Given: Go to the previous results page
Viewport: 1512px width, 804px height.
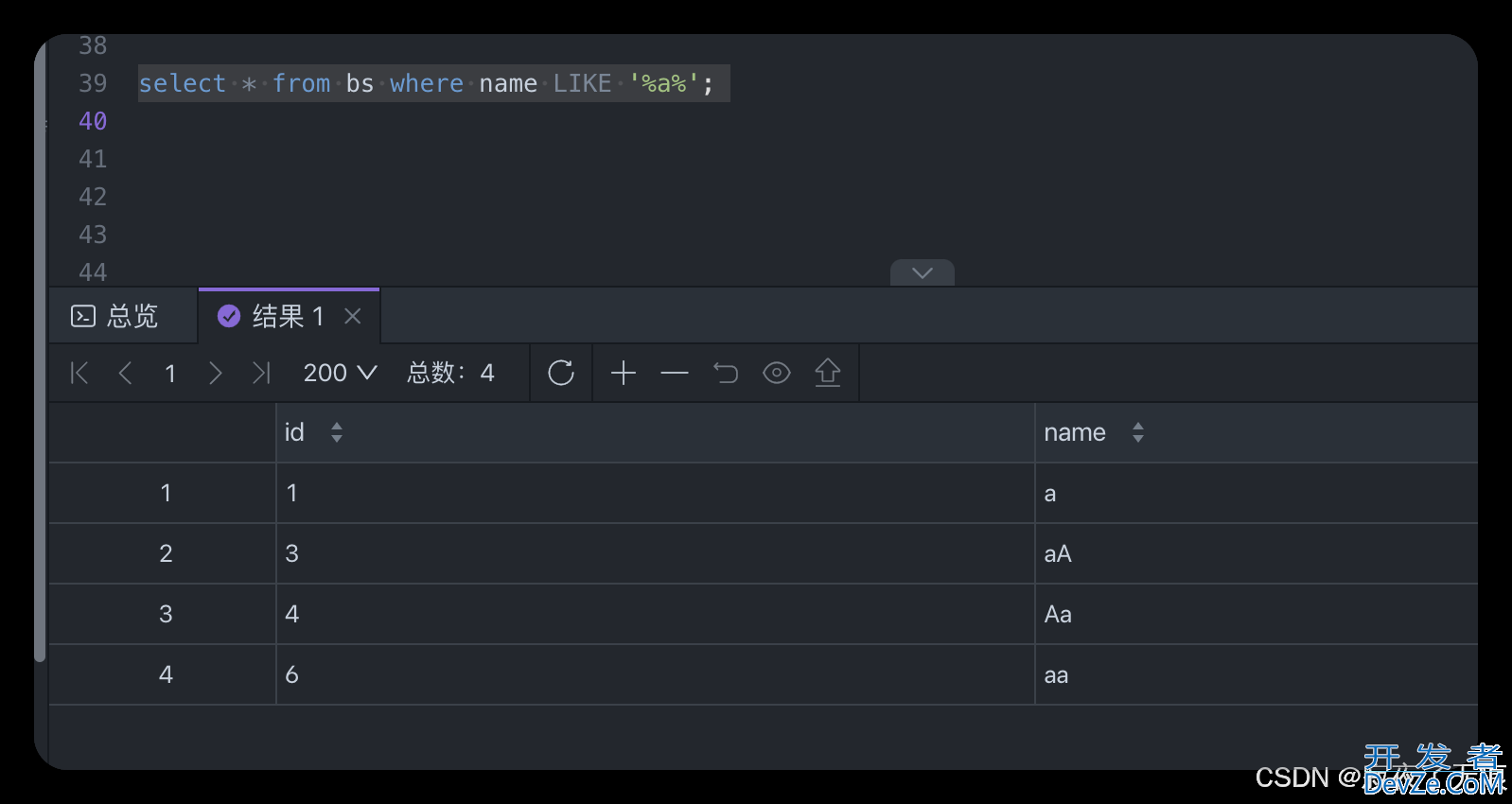Looking at the screenshot, I should click(x=125, y=373).
